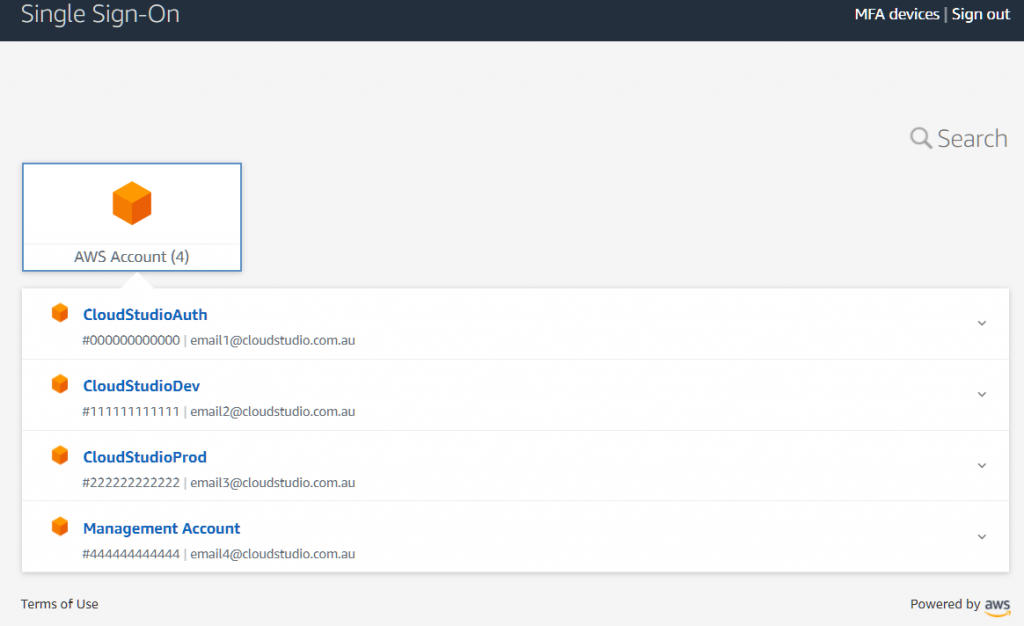1024x626 pixels.
Task: Click the Powered by text
Action: (945, 604)
